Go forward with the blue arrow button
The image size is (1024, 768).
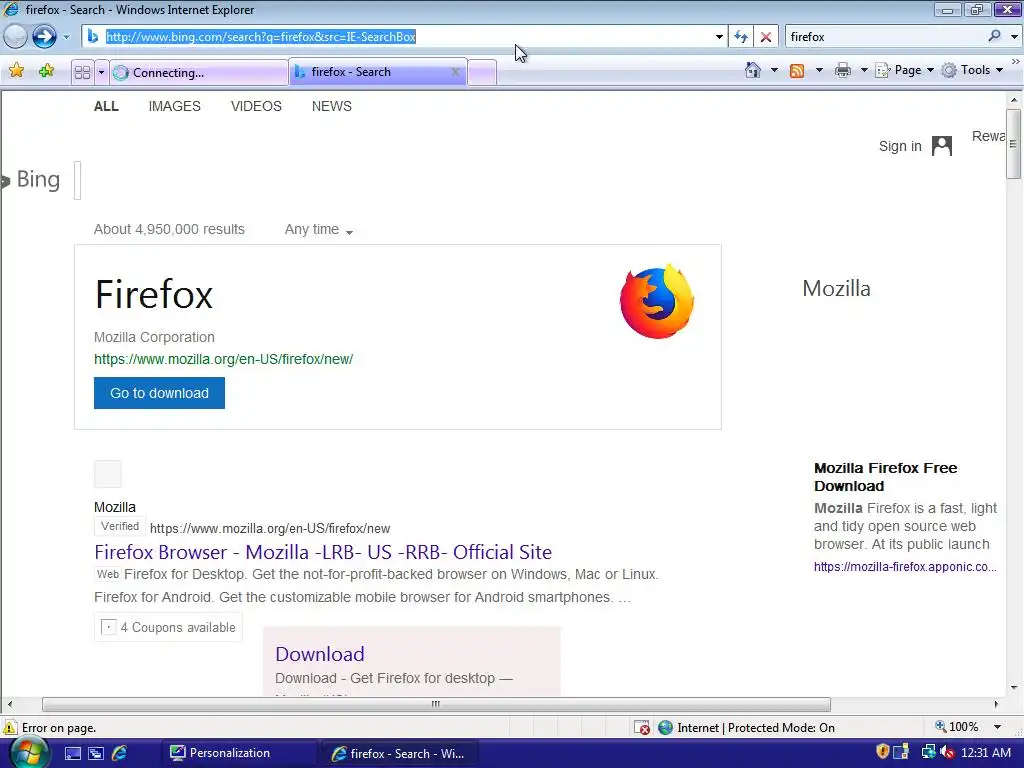(44, 37)
